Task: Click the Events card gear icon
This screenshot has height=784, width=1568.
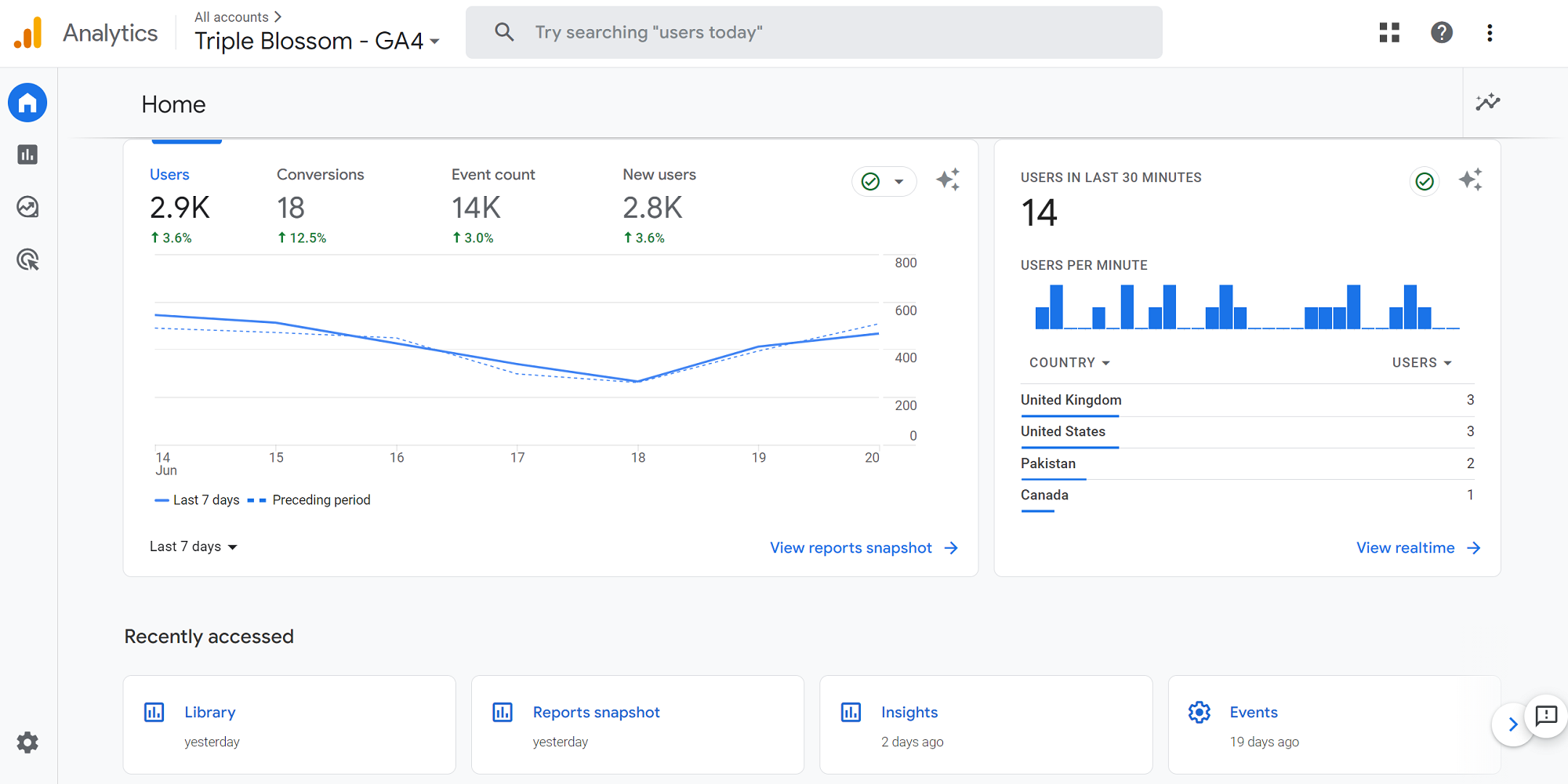Action: pyautogui.click(x=1199, y=712)
